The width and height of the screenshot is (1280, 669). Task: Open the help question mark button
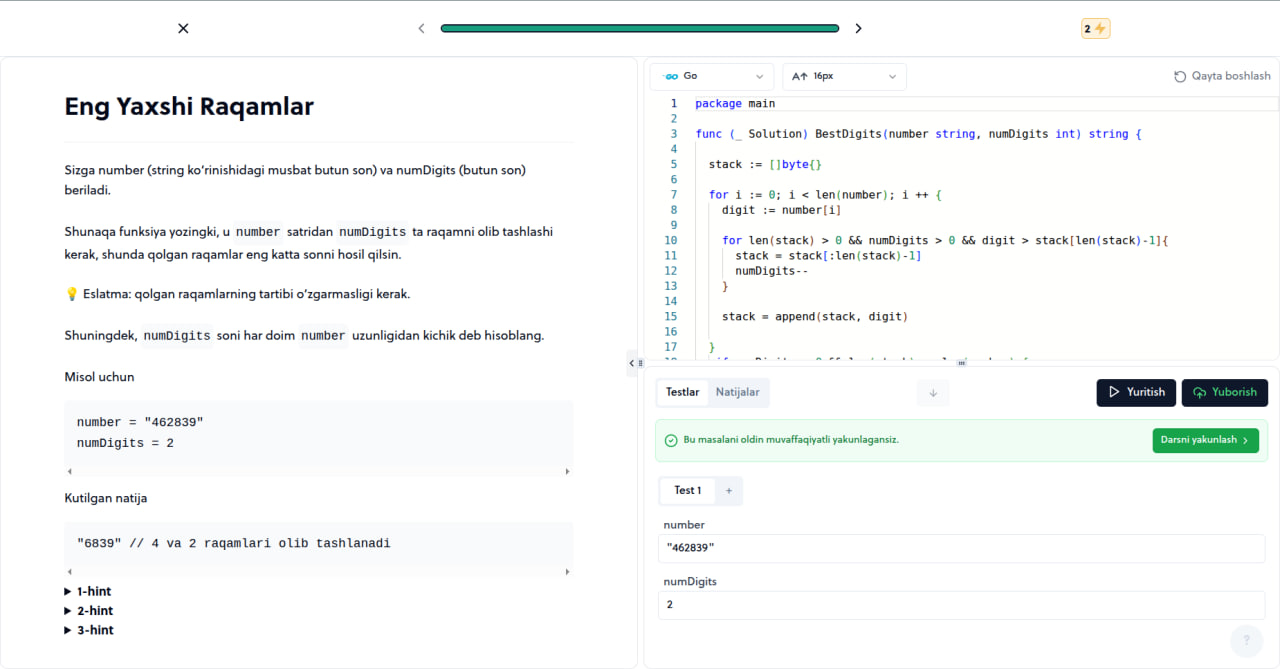point(1246,640)
